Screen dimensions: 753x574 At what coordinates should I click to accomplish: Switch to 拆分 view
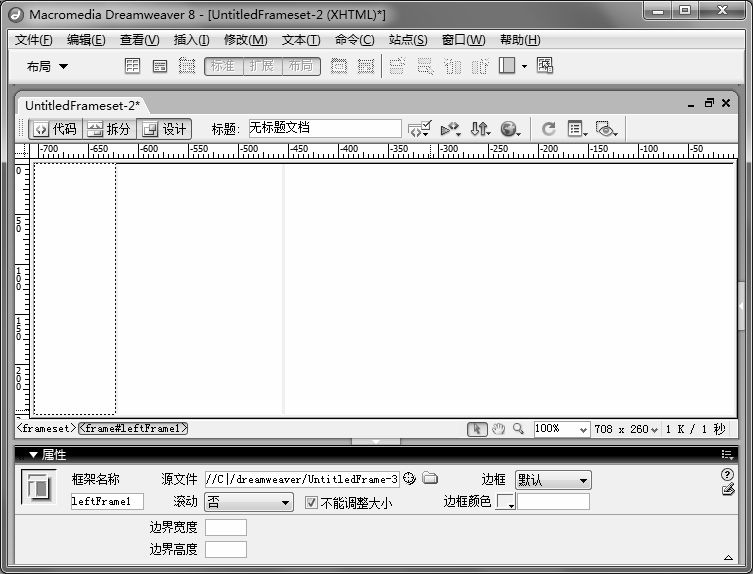(109, 129)
